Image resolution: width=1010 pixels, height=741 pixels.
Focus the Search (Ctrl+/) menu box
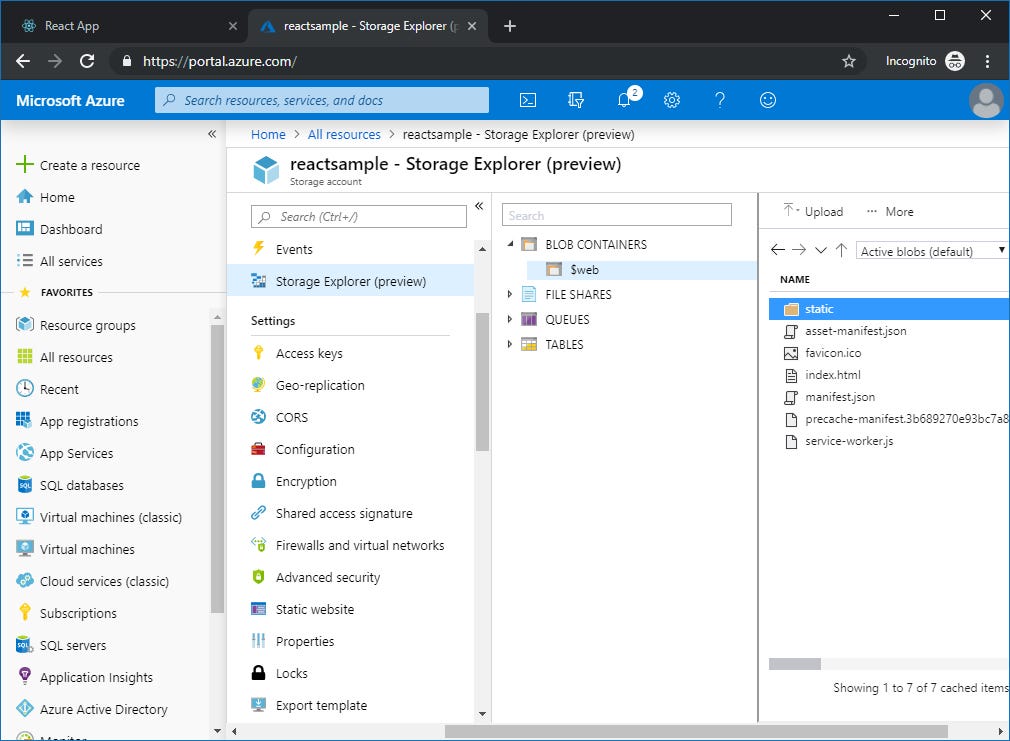[359, 217]
